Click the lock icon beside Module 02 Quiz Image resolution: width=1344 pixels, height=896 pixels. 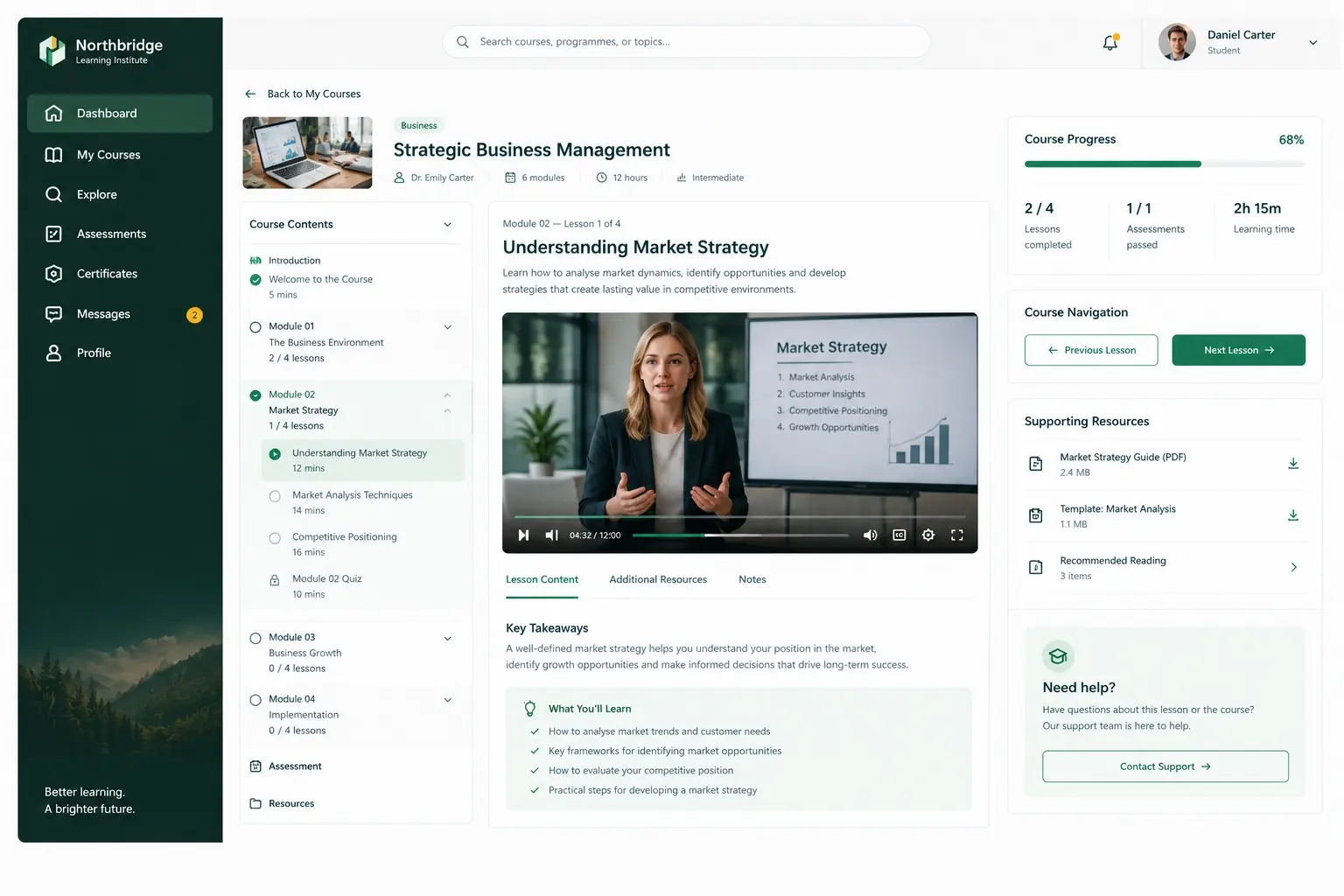point(275,580)
